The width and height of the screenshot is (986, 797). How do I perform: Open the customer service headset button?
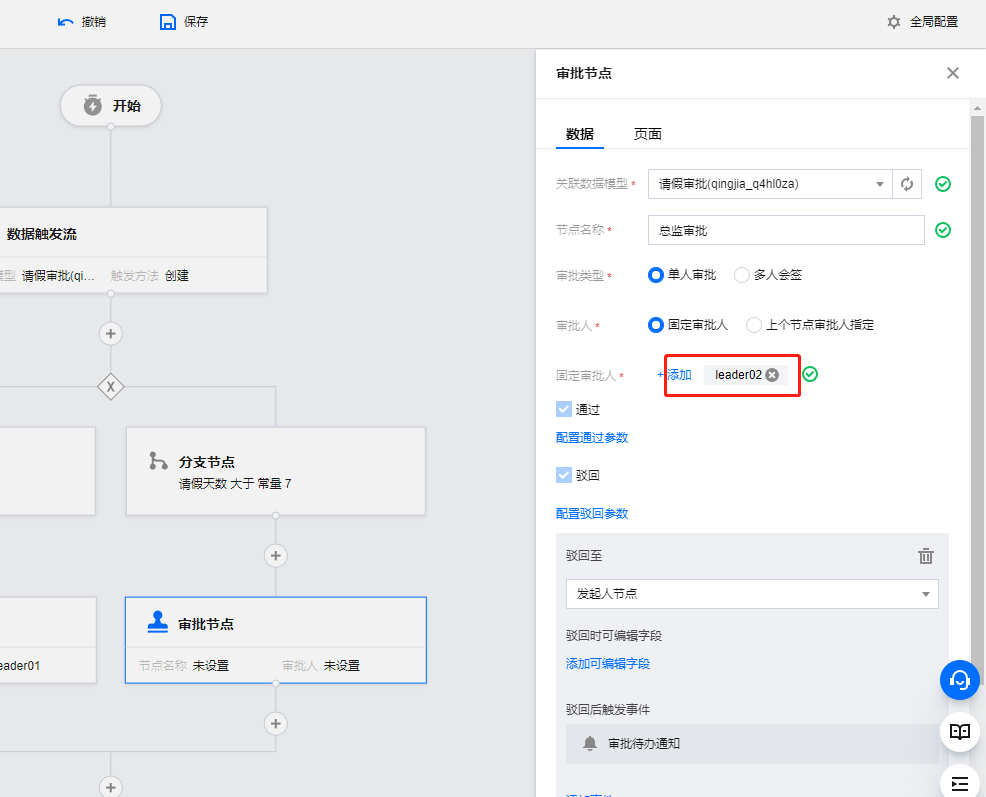pyautogui.click(x=960, y=679)
